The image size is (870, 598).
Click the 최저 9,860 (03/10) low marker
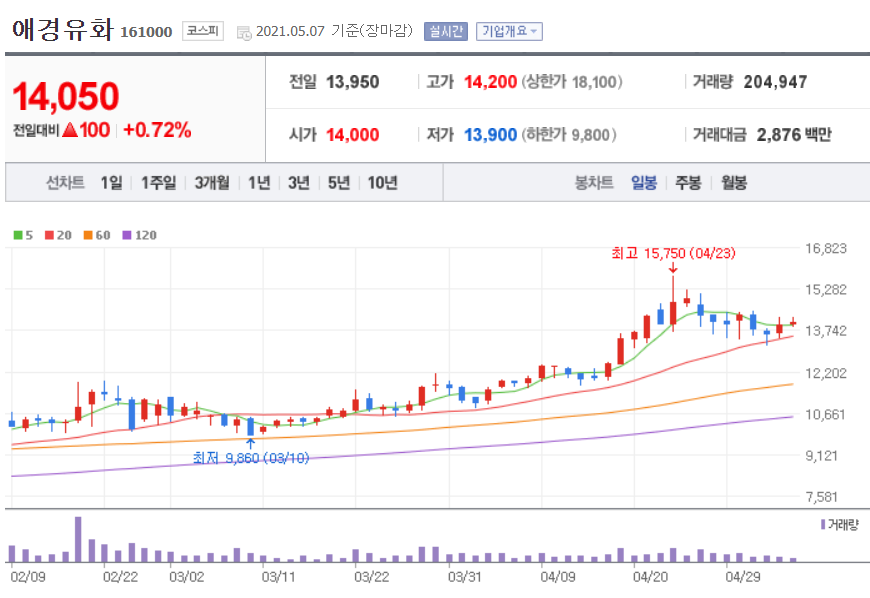click(251, 458)
